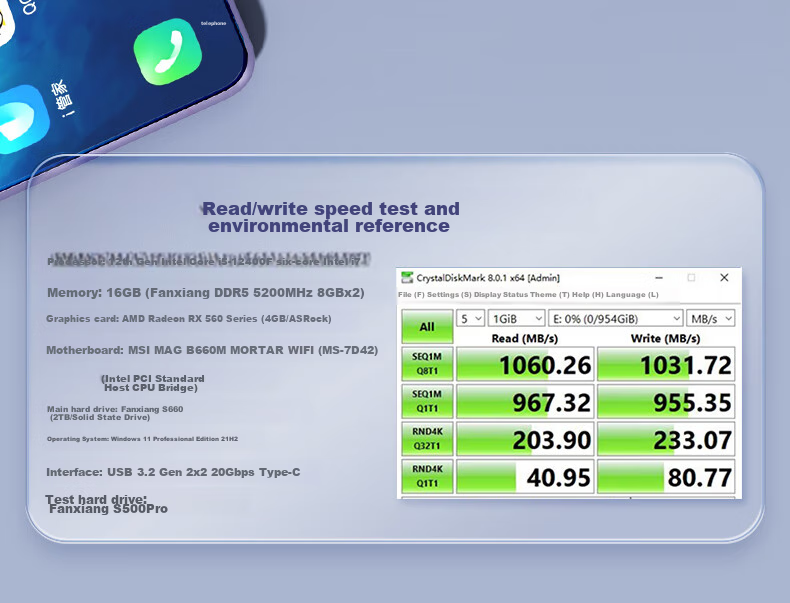790x603 pixels.
Task: Run the SEQ1M Q8T1 test
Action: (x=427, y=364)
